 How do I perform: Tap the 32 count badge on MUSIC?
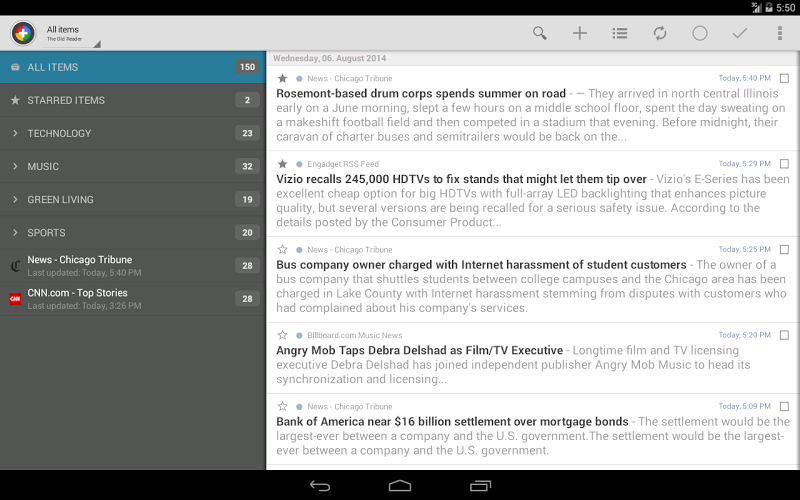(x=247, y=166)
